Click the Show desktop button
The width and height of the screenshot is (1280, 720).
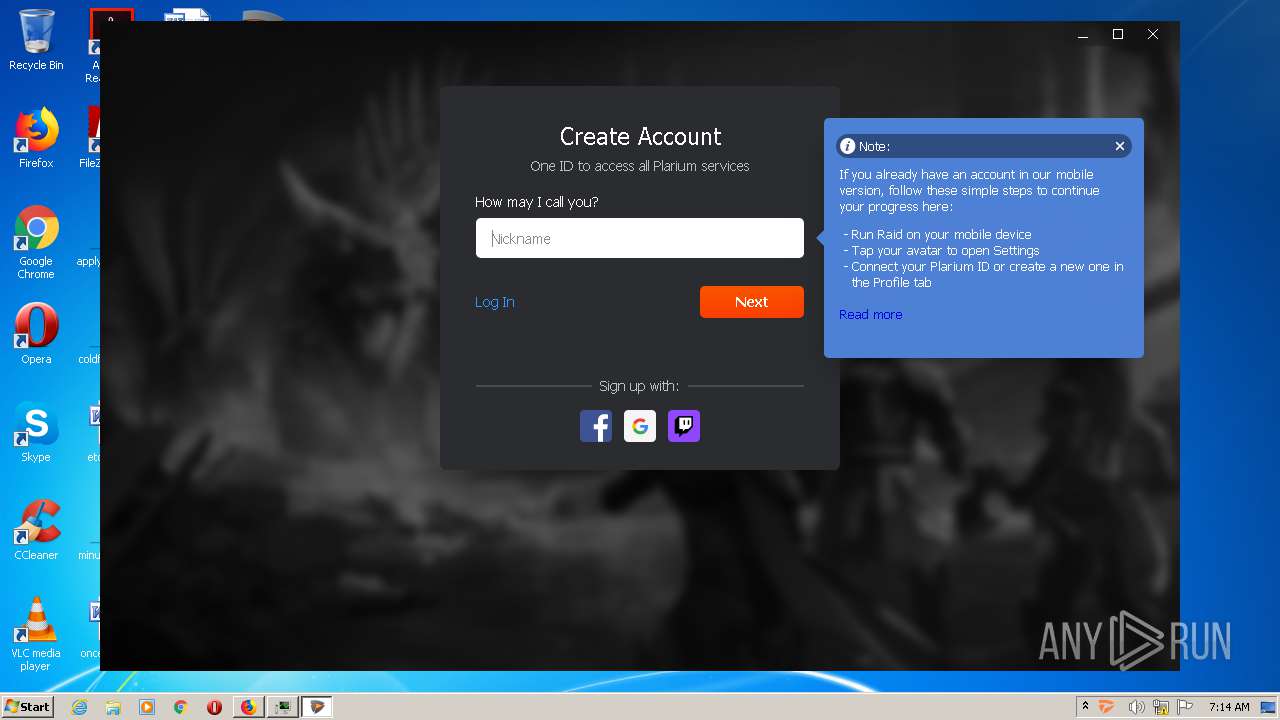click(1269, 707)
